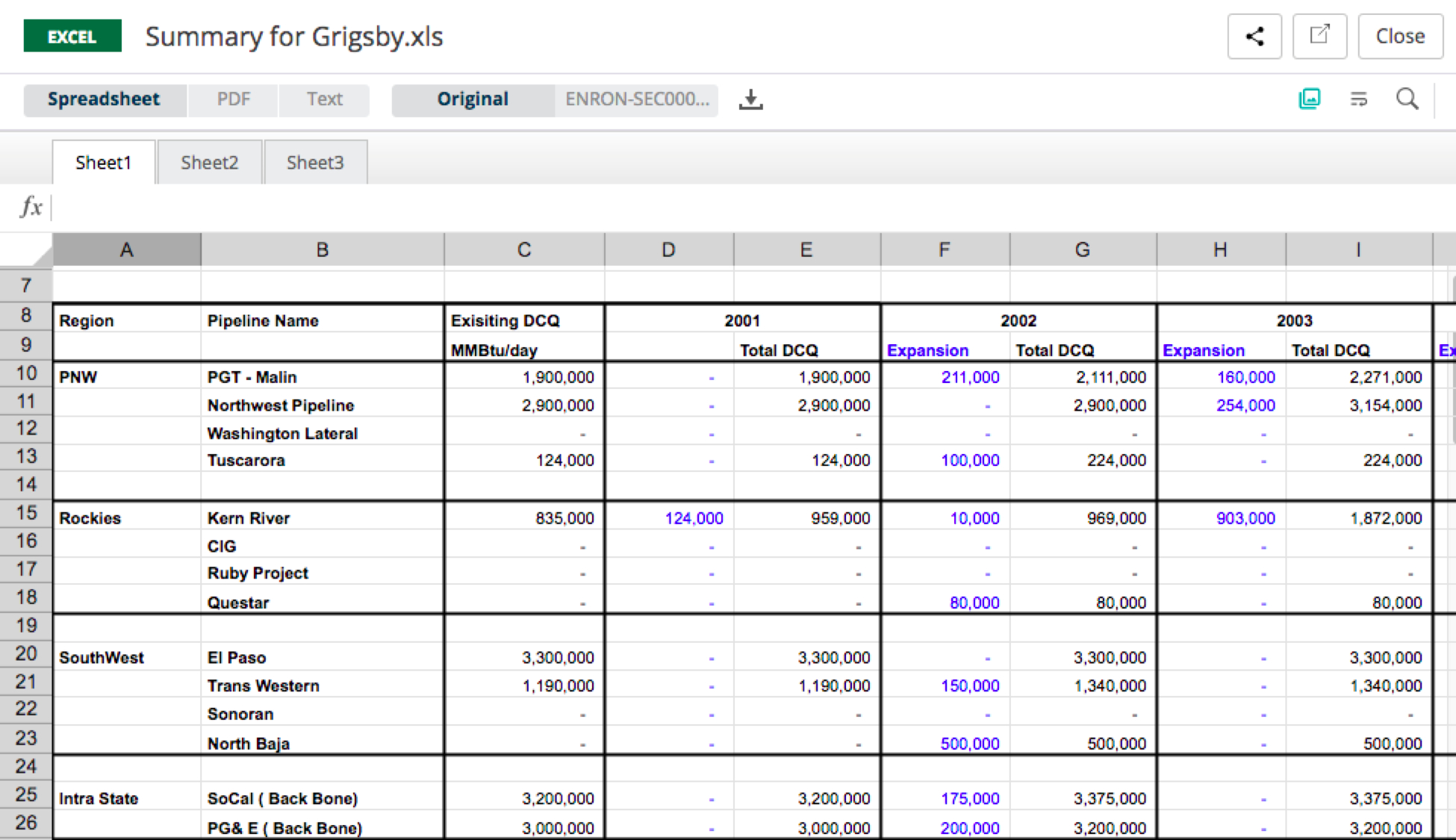The height and width of the screenshot is (840, 1456).
Task: Open the Sheet3 tab
Action: pos(315,162)
